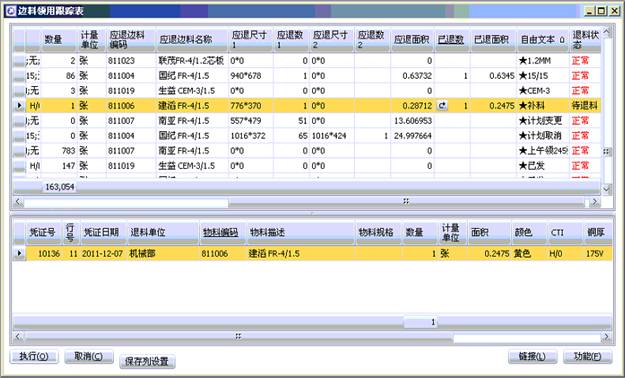Viewport: 625px width, 378px height.
Task: Select cell ★计划取消
Action: [x=543, y=136]
